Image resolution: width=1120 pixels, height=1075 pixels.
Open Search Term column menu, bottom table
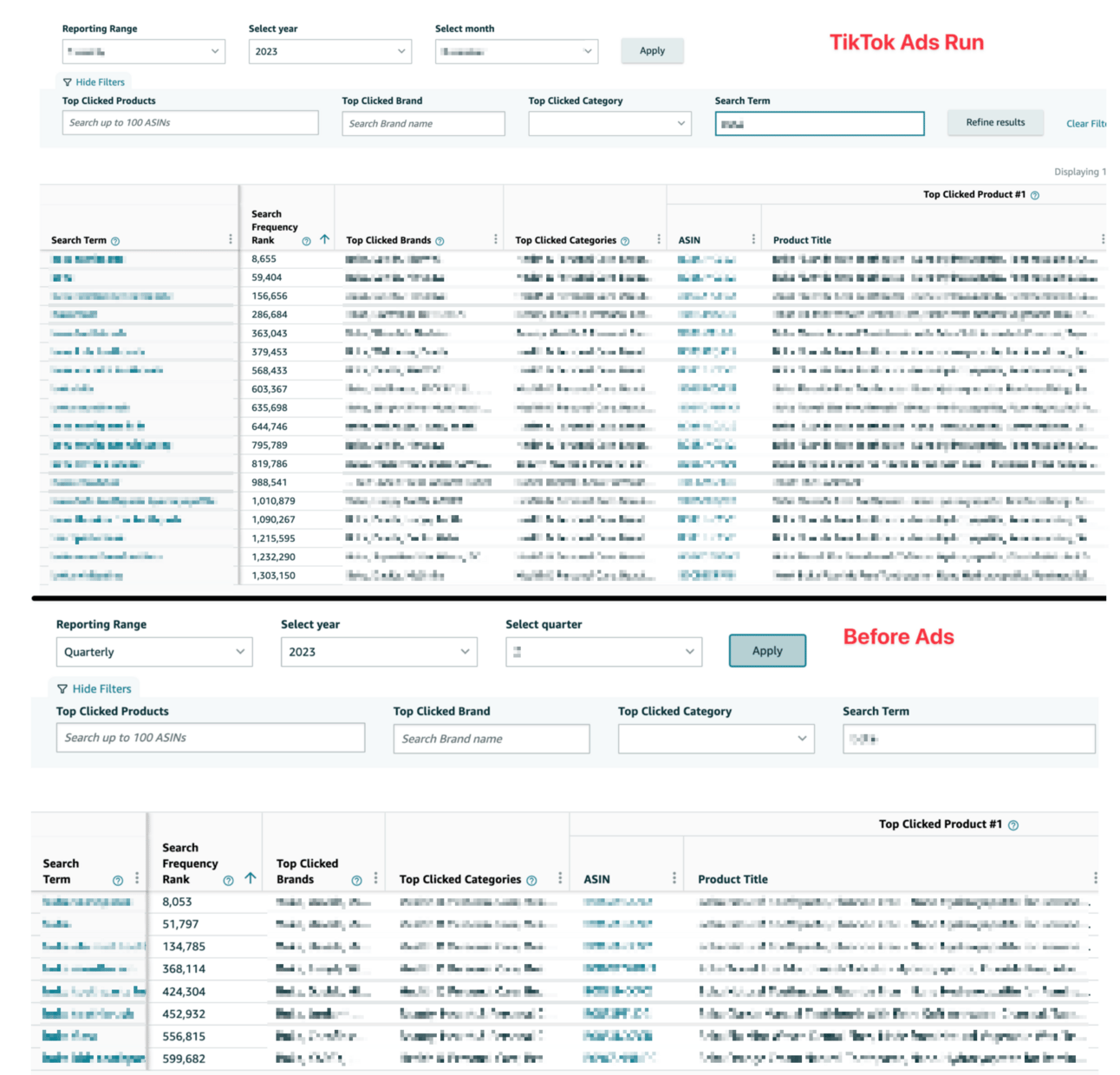(136, 878)
